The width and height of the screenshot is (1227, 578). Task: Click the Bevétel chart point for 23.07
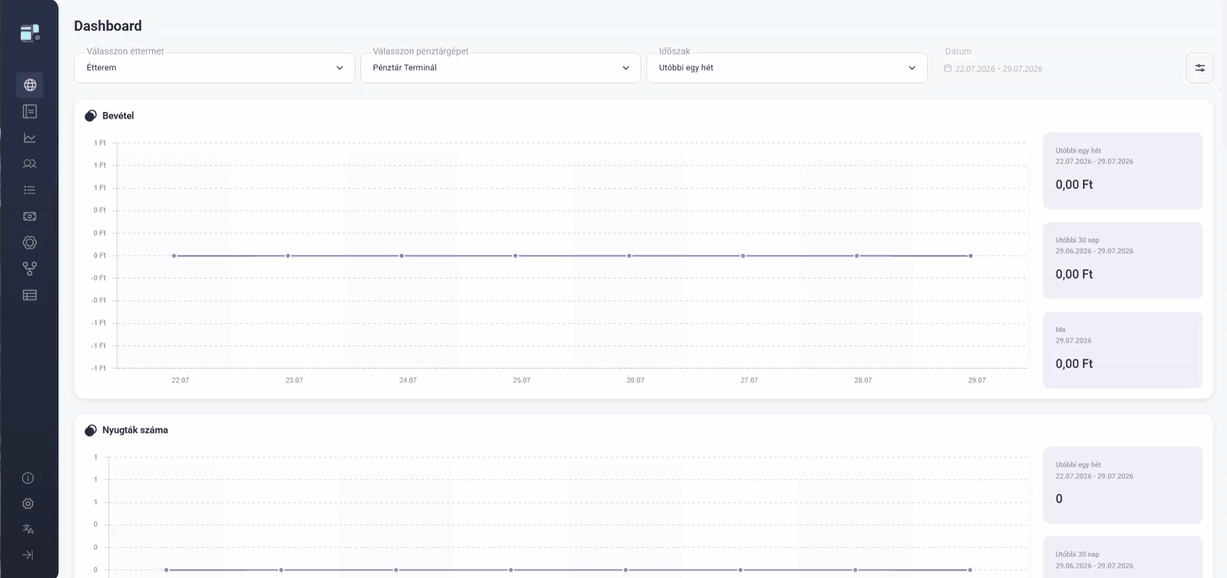coord(288,256)
